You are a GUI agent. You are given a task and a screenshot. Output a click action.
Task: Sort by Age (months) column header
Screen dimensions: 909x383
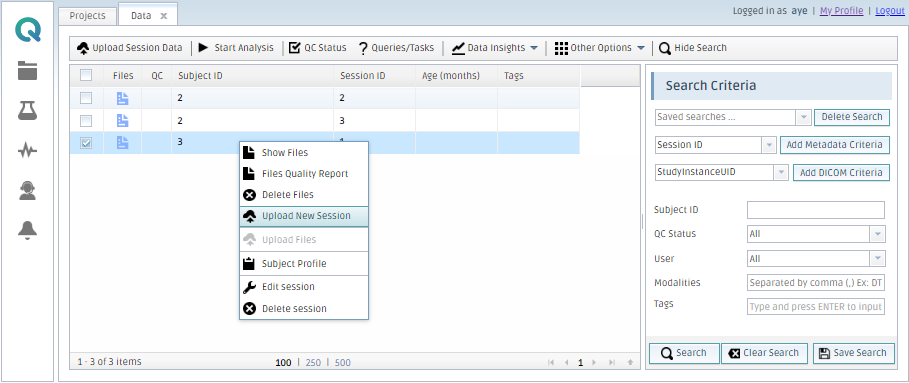(x=456, y=76)
